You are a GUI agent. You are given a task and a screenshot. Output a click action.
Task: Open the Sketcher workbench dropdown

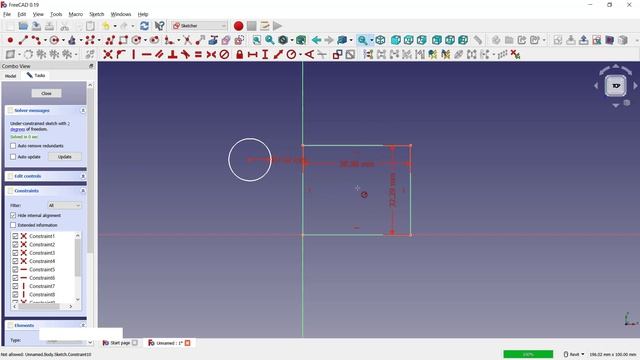tap(199, 26)
